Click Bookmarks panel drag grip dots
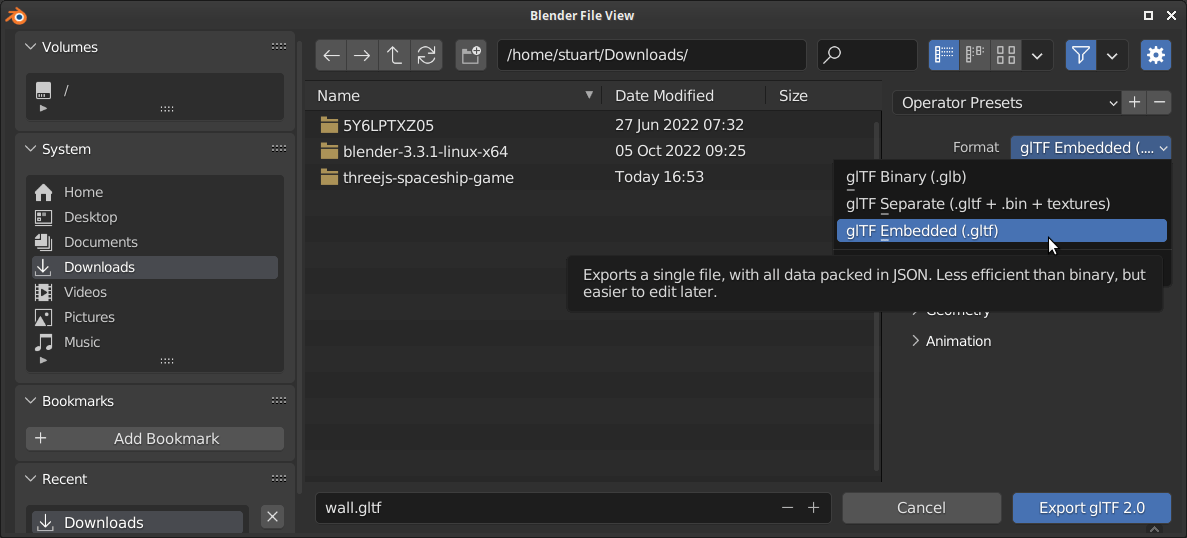Image resolution: width=1187 pixels, height=538 pixels. (279, 400)
